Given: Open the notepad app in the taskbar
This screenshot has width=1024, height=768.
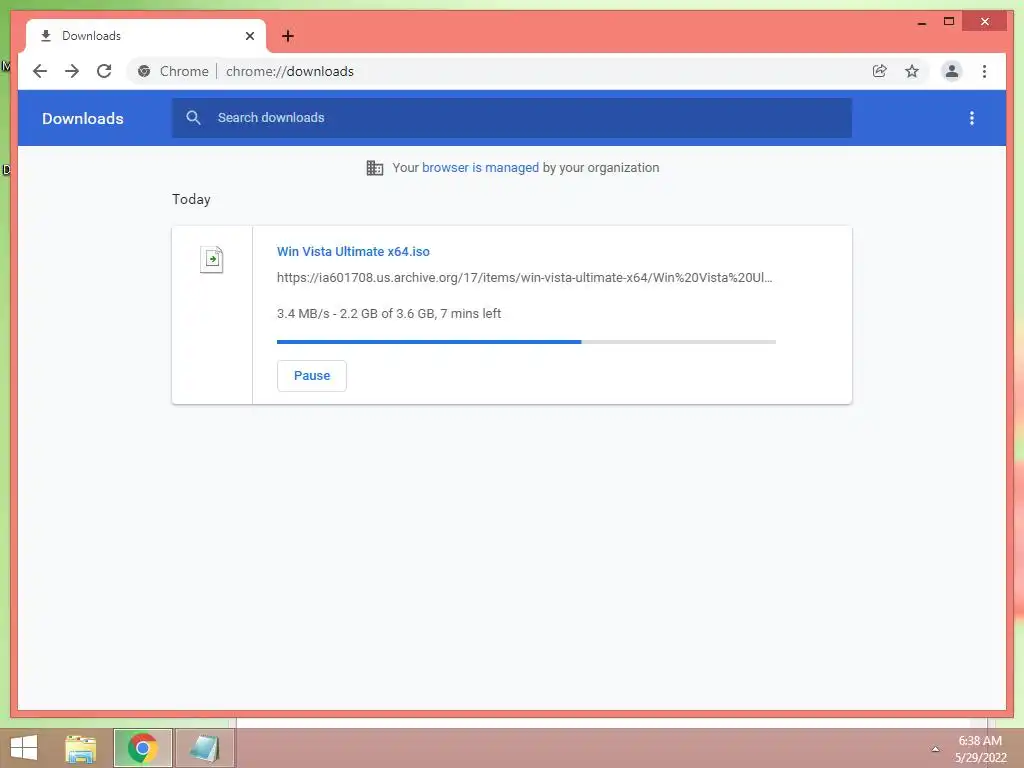Looking at the screenshot, I should click(x=204, y=748).
